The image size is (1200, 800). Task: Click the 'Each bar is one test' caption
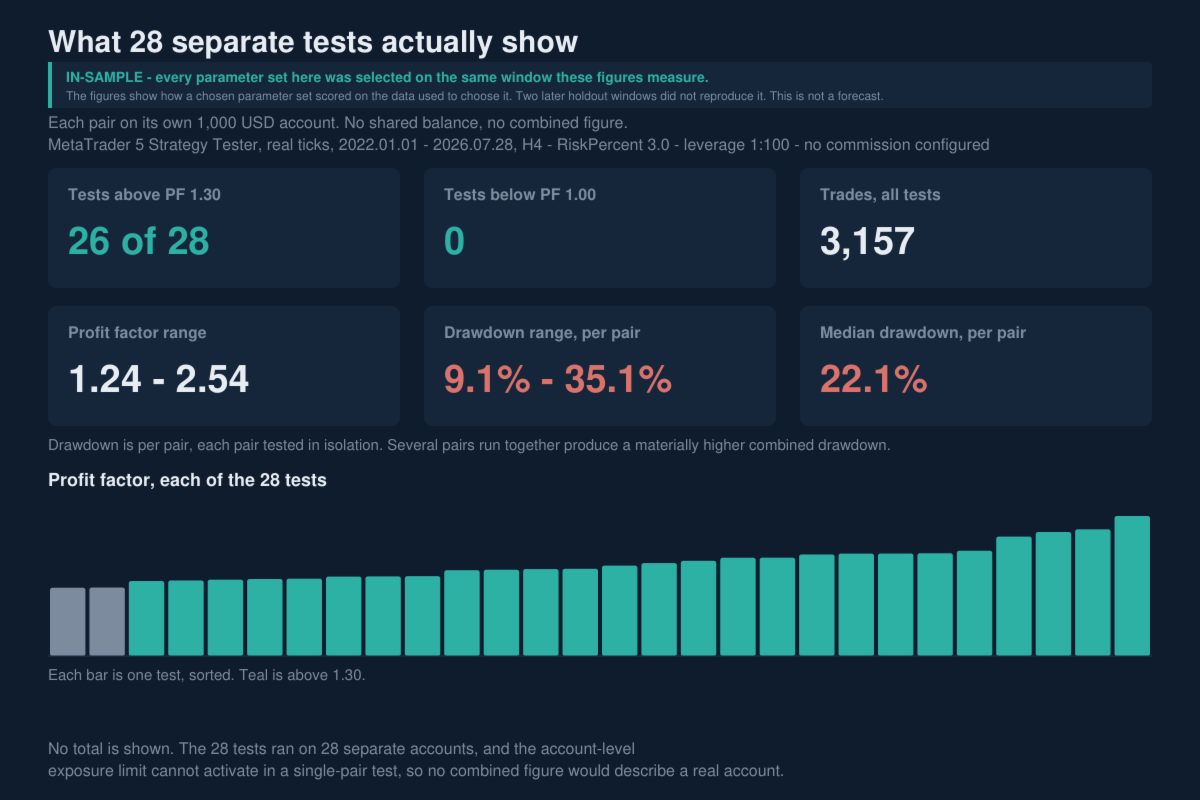pyautogui.click(x=207, y=675)
